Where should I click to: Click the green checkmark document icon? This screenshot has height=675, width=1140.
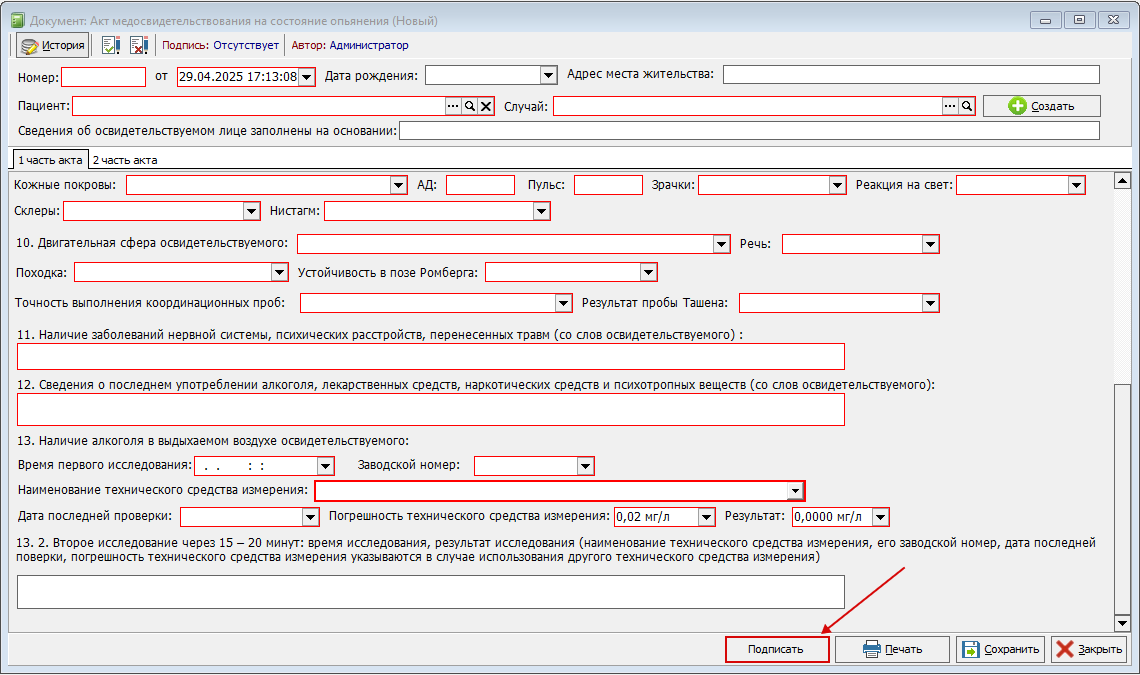[111, 45]
